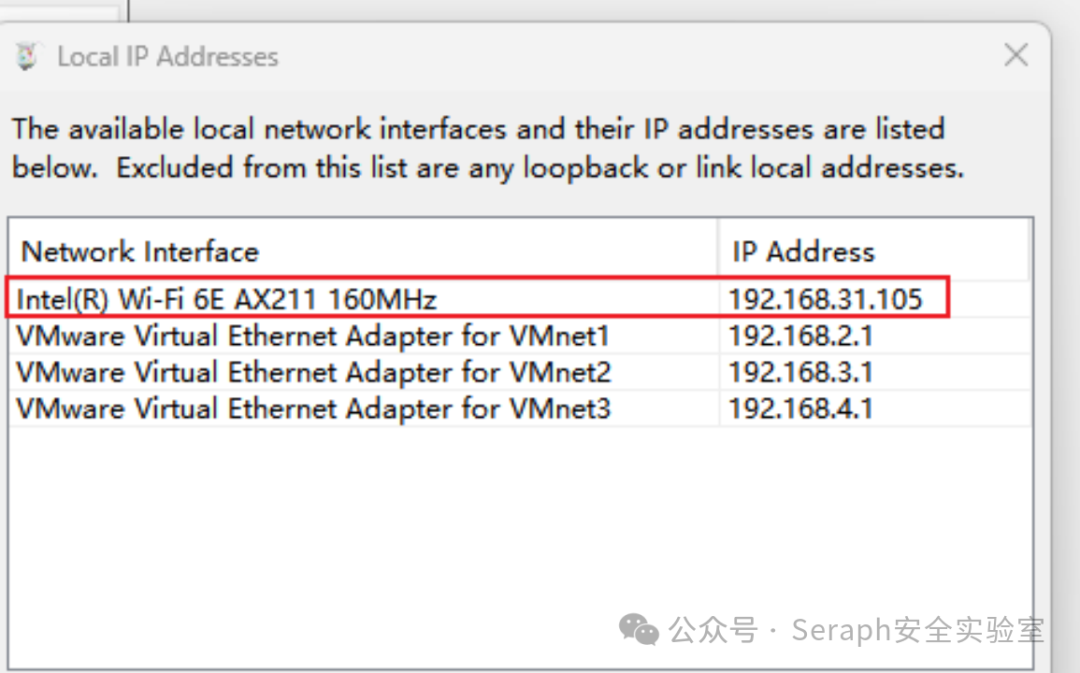Click the 192.168.3.1 address cell

click(801, 373)
